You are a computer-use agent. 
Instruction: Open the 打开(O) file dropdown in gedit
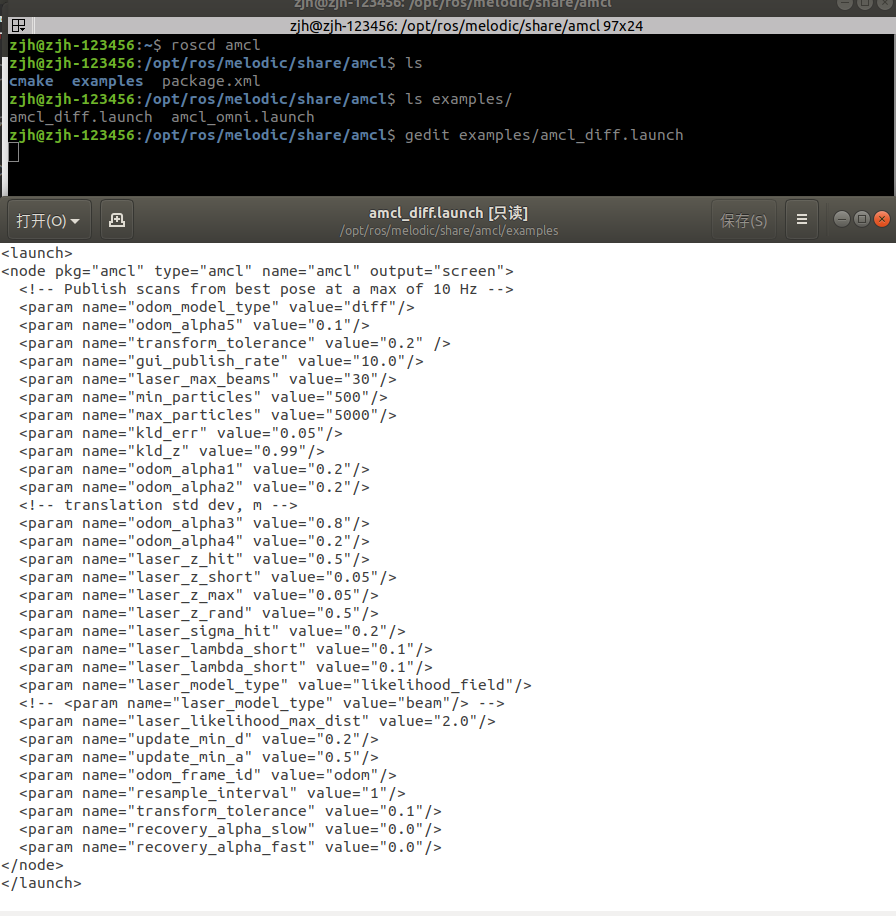point(48,220)
